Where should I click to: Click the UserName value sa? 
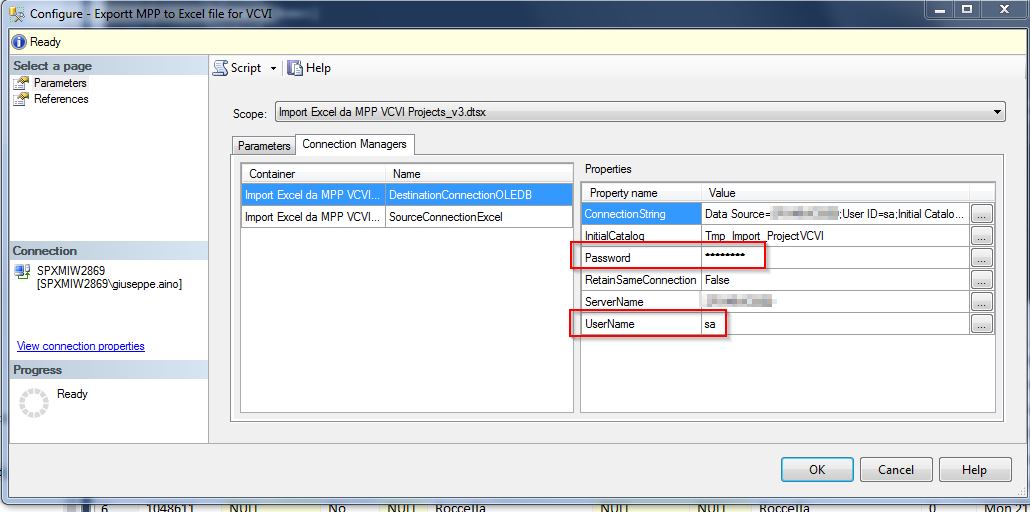(x=710, y=324)
